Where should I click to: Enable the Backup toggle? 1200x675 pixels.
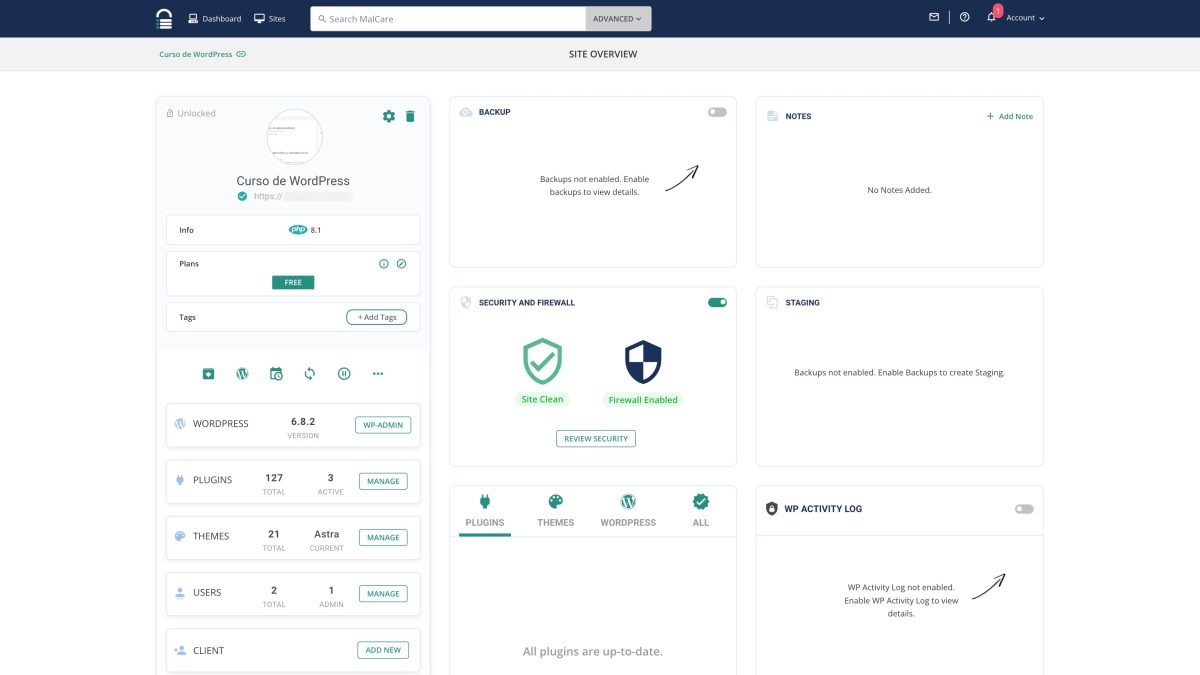pyautogui.click(x=717, y=111)
